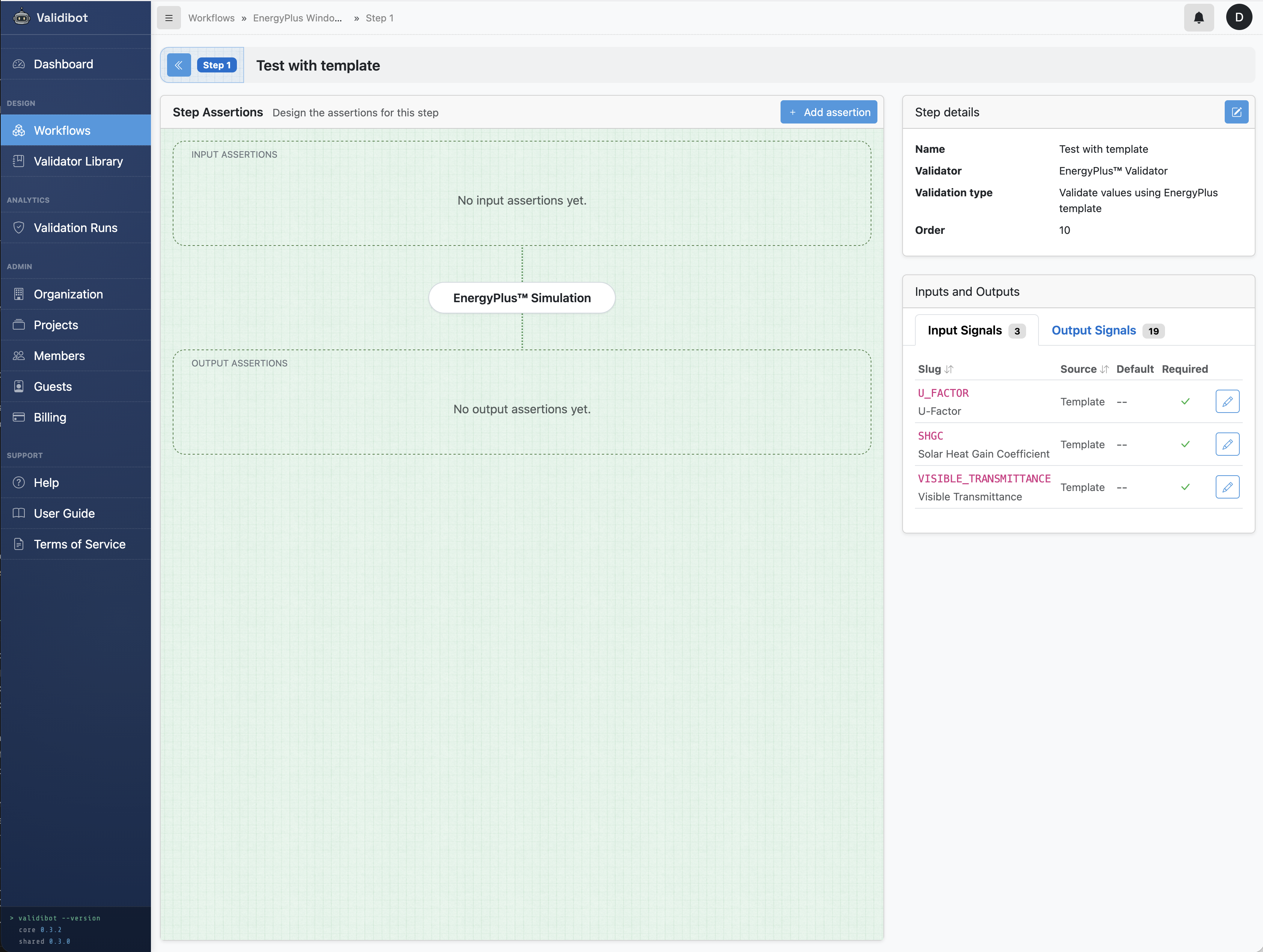1263x952 pixels.
Task: Open the notification bell
Action: click(x=1198, y=18)
